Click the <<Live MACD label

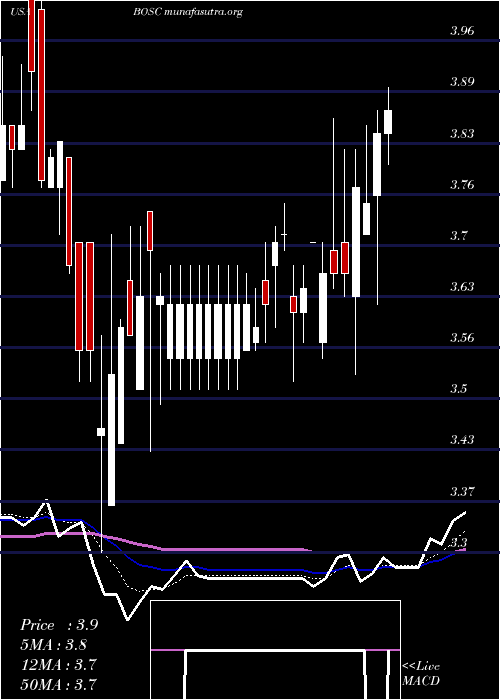pos(421,674)
